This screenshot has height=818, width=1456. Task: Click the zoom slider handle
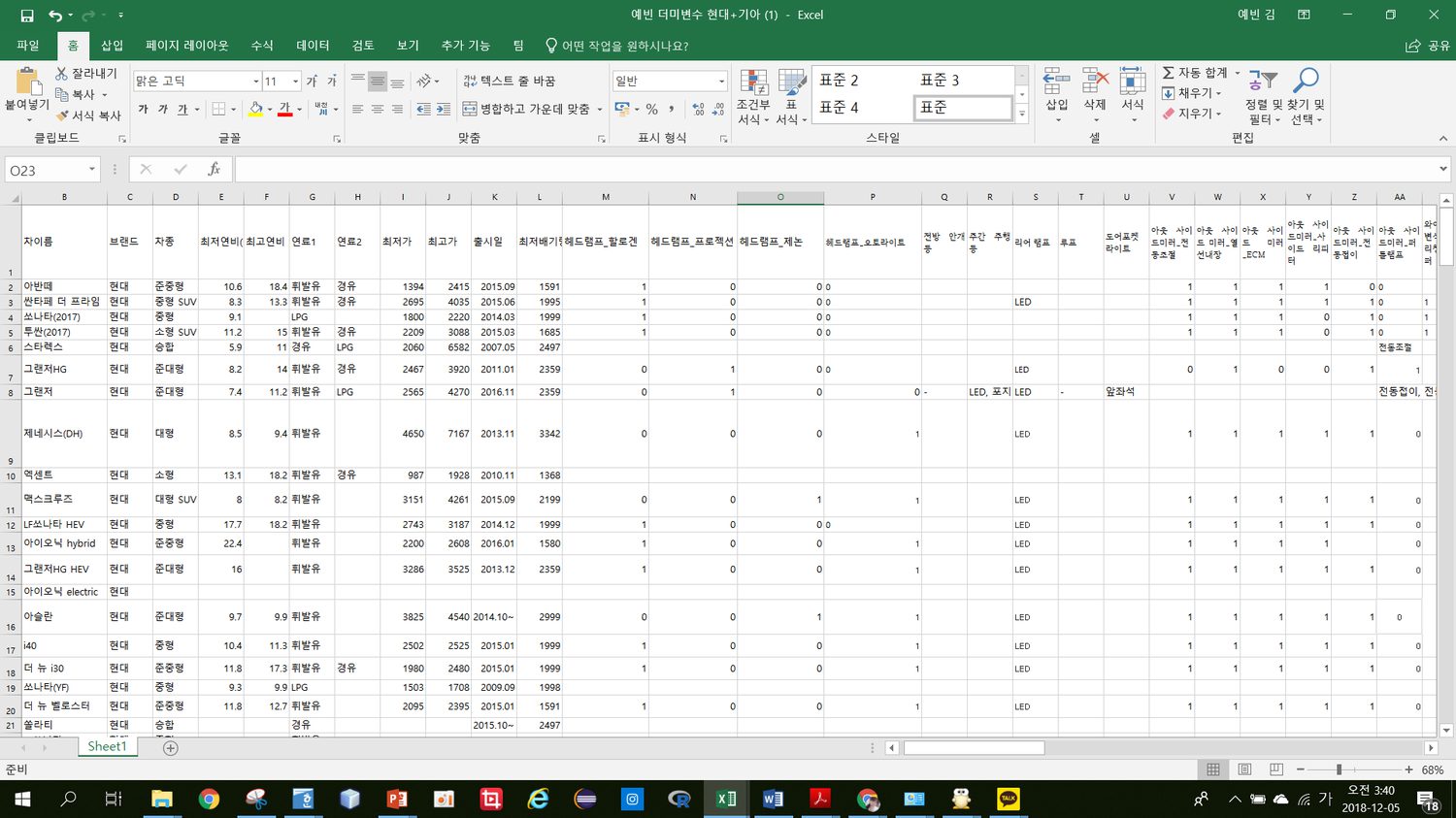point(1339,769)
